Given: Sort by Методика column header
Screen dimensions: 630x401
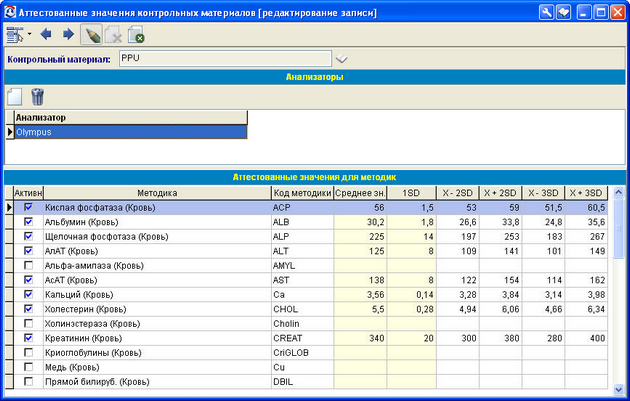Looking at the screenshot, I should (x=157, y=193).
